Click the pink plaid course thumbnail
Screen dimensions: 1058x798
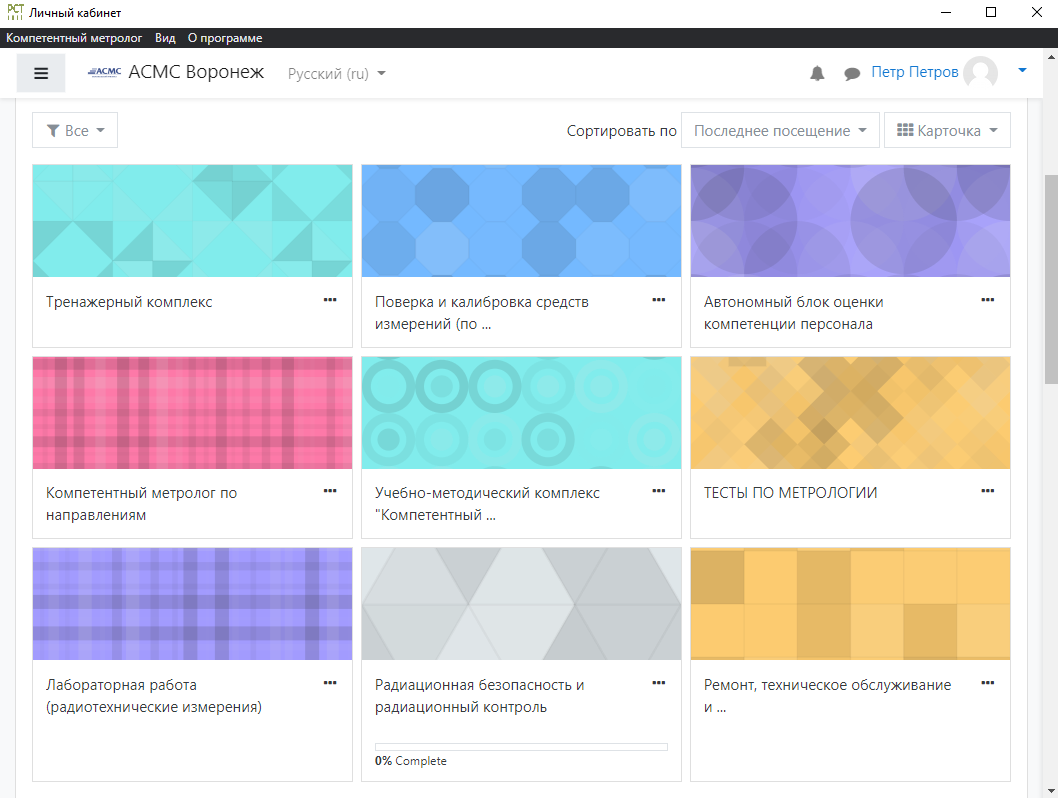tap(192, 412)
